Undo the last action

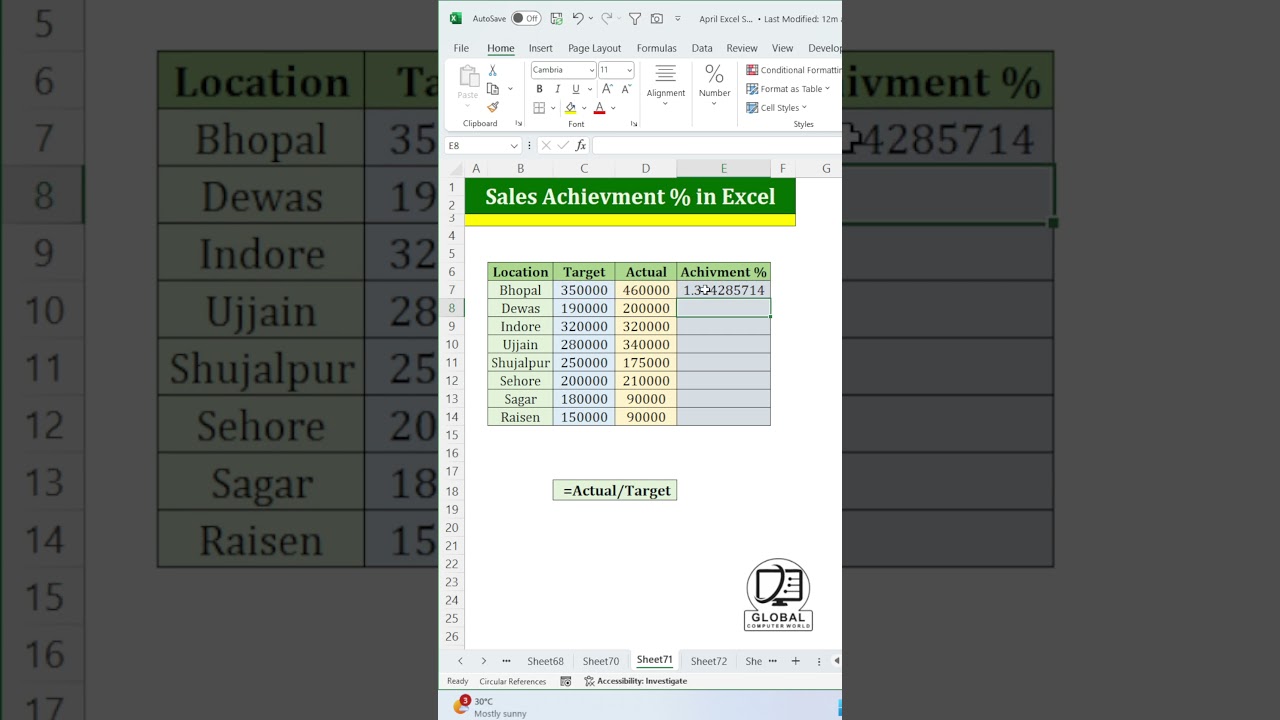click(x=577, y=18)
